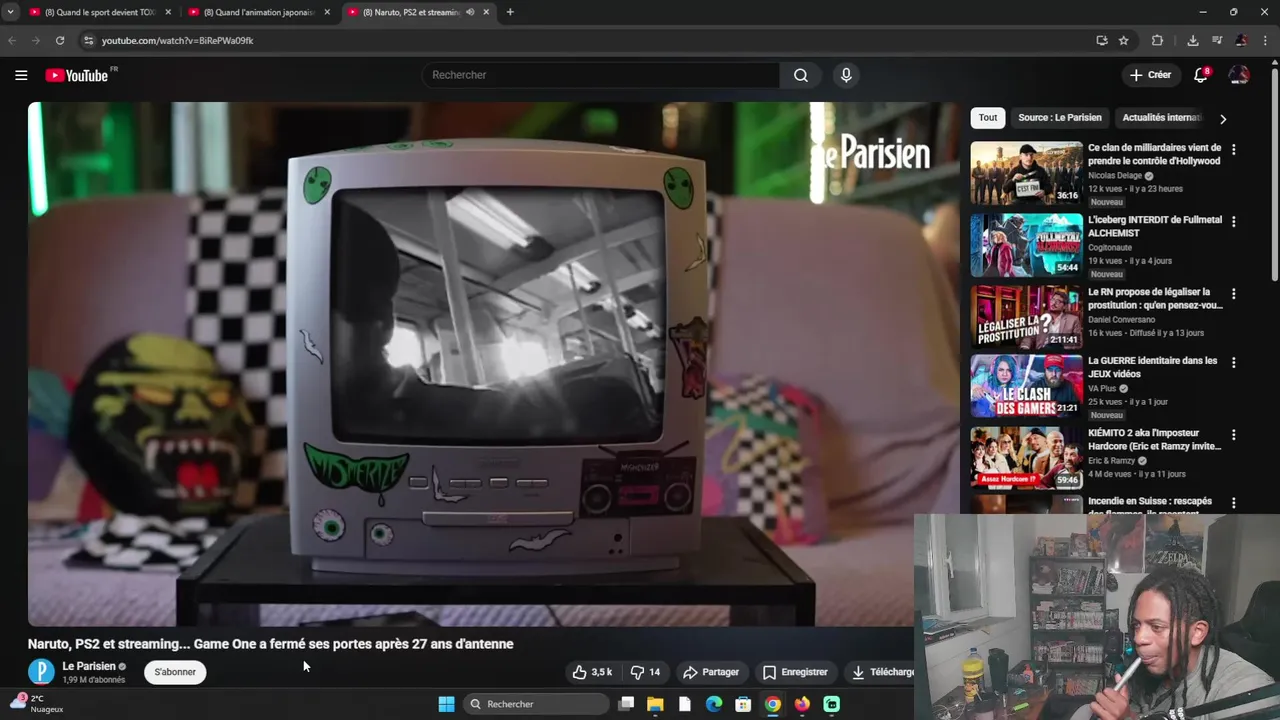Screen dimensions: 1280x720
Task: Bookmark this page with star icon
Action: (1124, 40)
